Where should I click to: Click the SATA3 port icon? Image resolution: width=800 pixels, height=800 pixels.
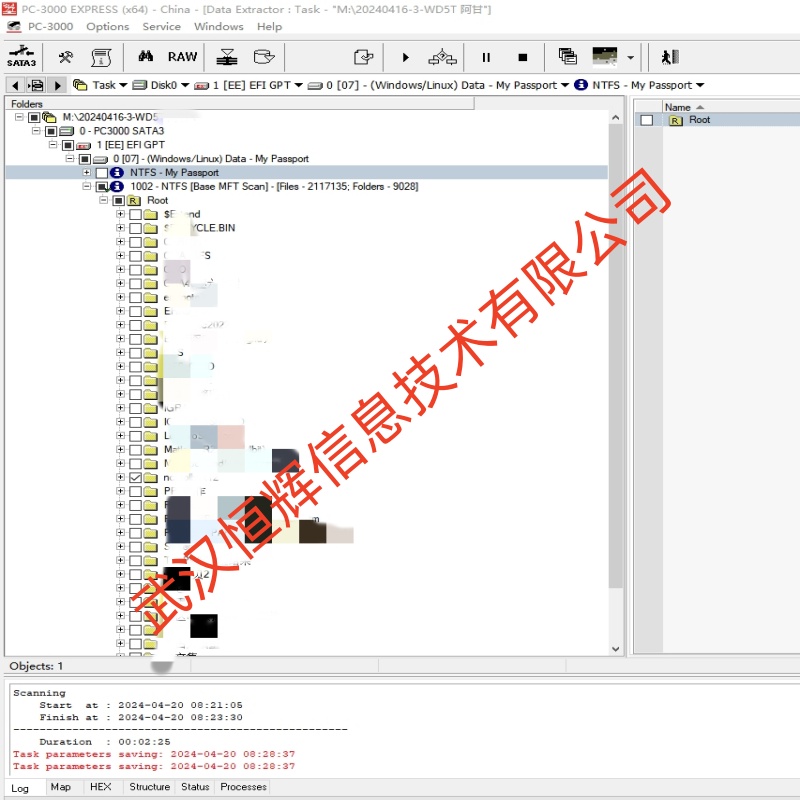tap(21, 57)
